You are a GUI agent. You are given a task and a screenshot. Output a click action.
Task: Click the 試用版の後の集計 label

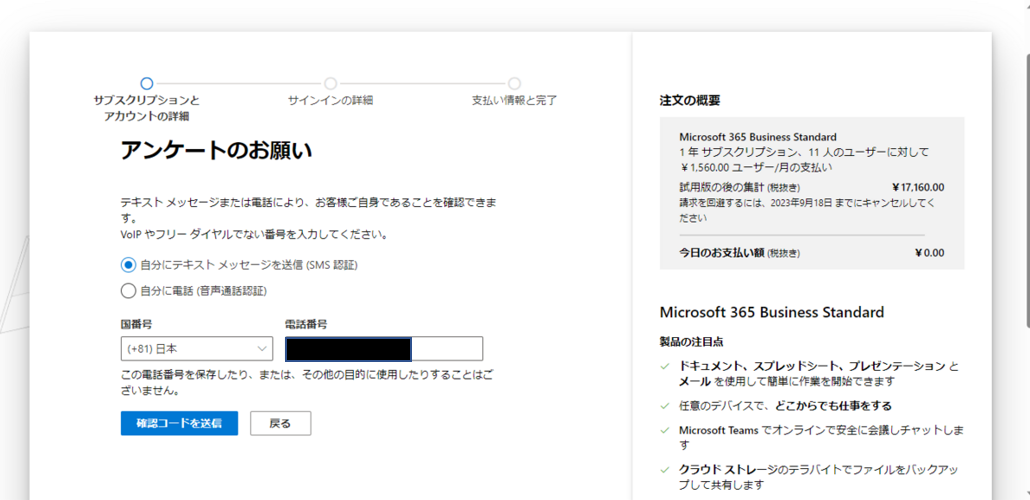click(x=740, y=187)
